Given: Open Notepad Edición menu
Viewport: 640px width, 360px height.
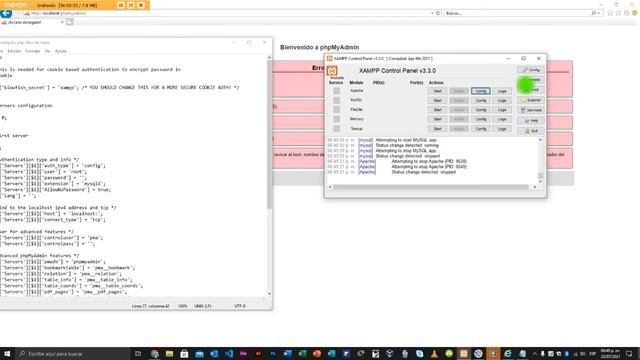Looking at the screenshot, I should [14, 51].
